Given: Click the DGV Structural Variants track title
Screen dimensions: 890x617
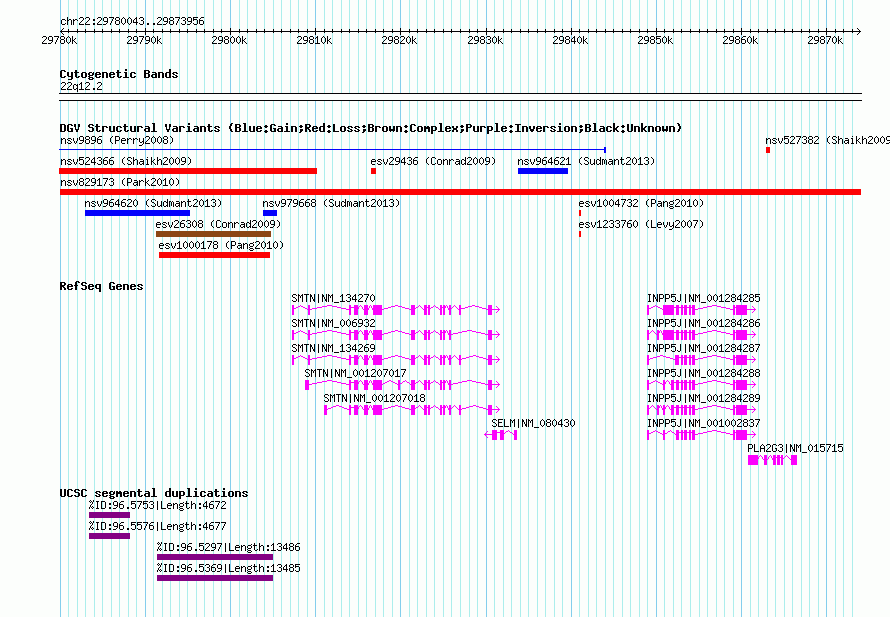Looking at the screenshot, I should pos(371,128).
